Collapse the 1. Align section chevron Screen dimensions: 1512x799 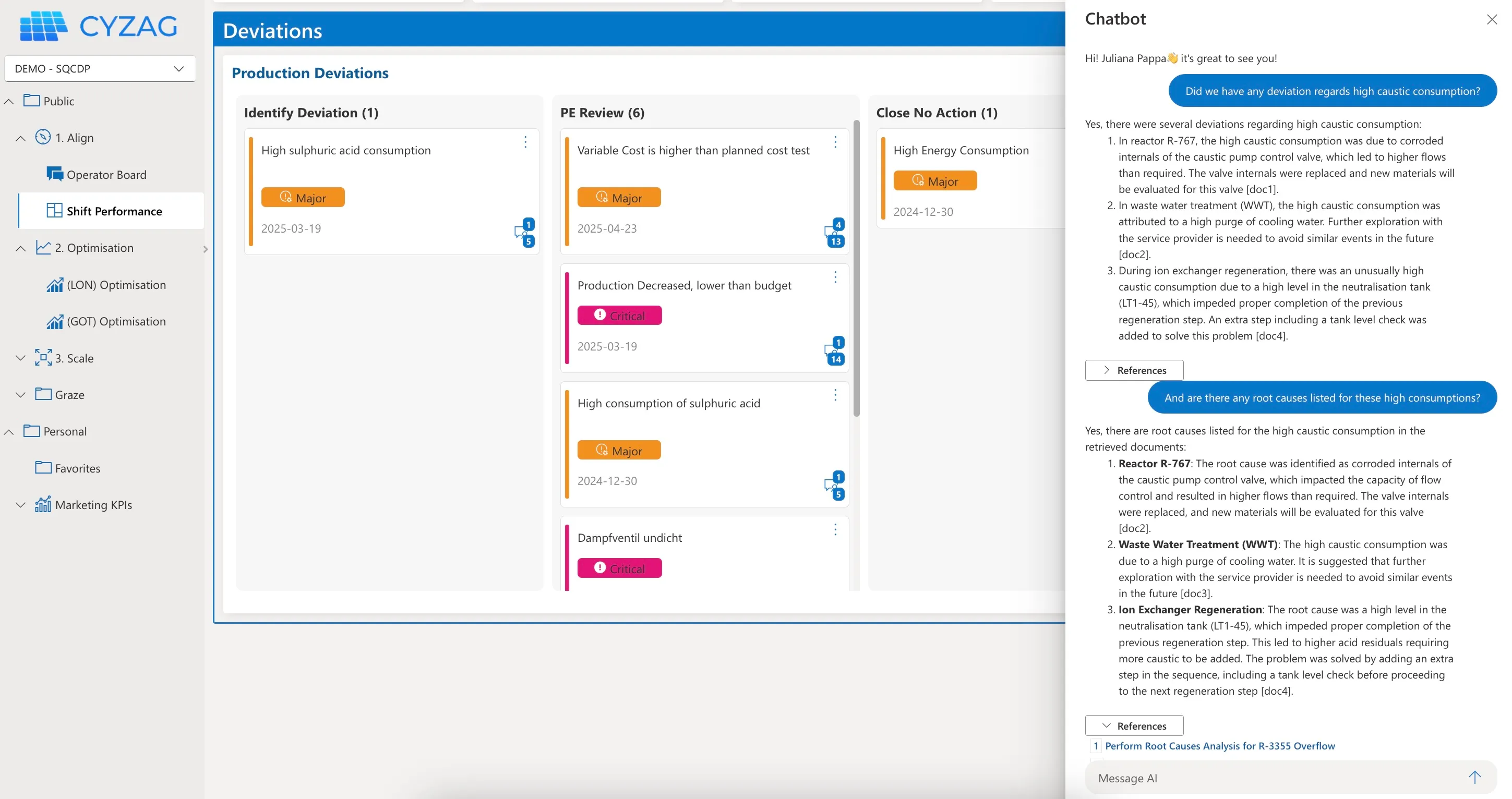tap(20, 138)
